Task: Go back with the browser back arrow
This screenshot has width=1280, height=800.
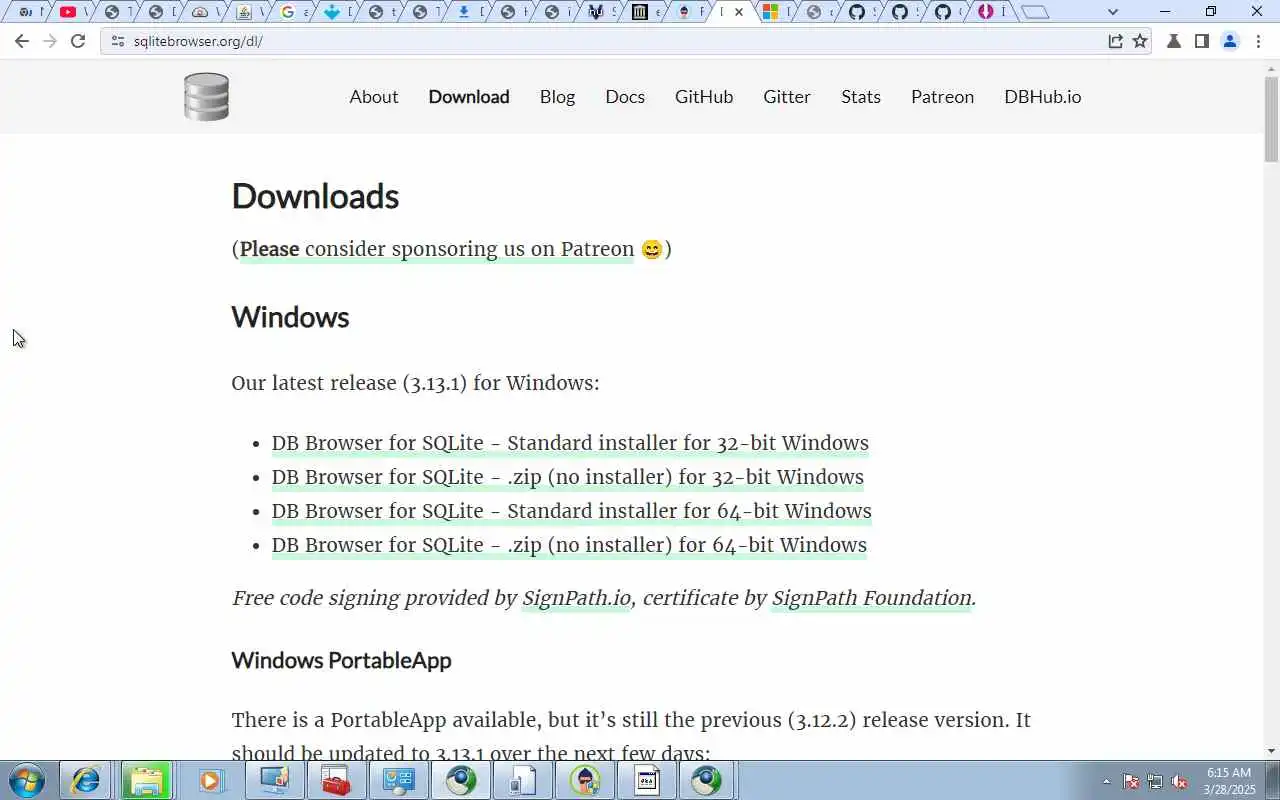Action: (22, 41)
